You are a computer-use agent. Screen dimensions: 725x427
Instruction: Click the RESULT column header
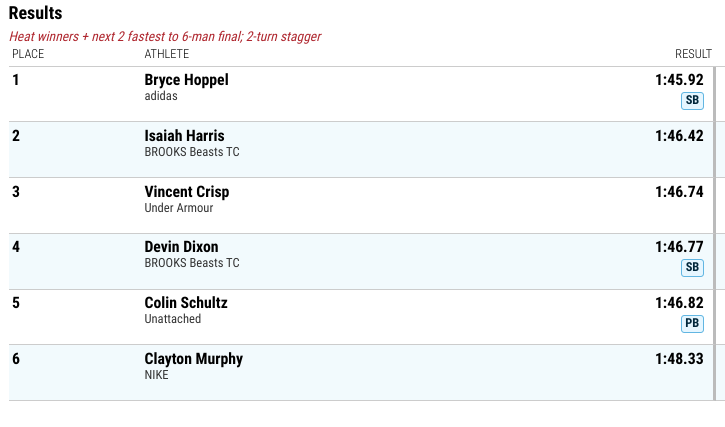(693, 54)
